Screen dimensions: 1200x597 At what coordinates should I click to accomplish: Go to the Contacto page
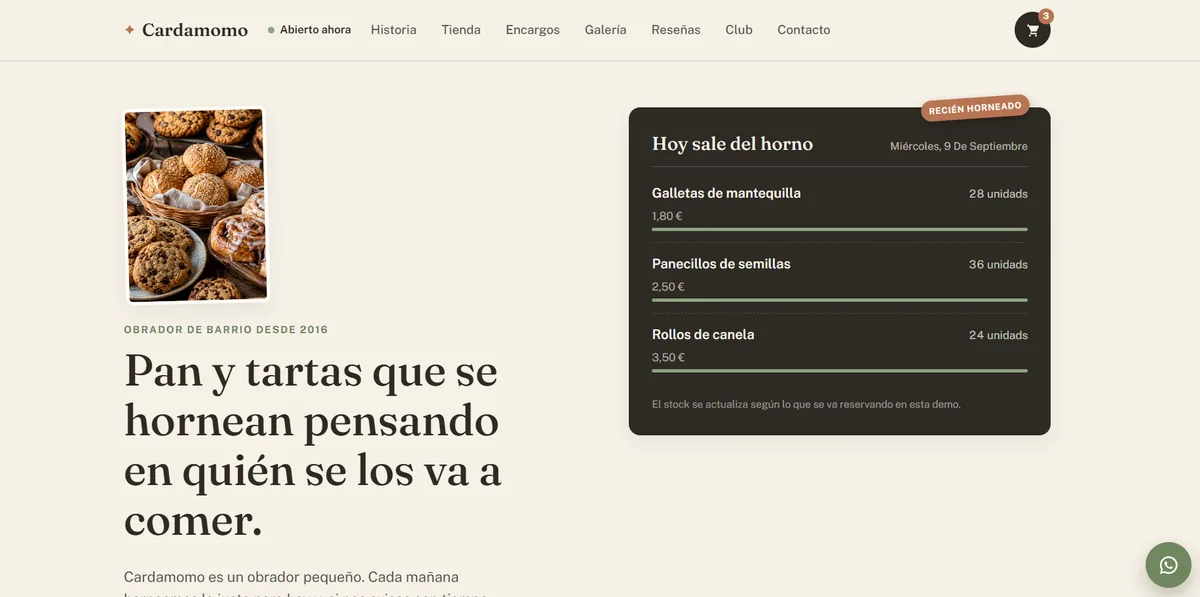803,30
